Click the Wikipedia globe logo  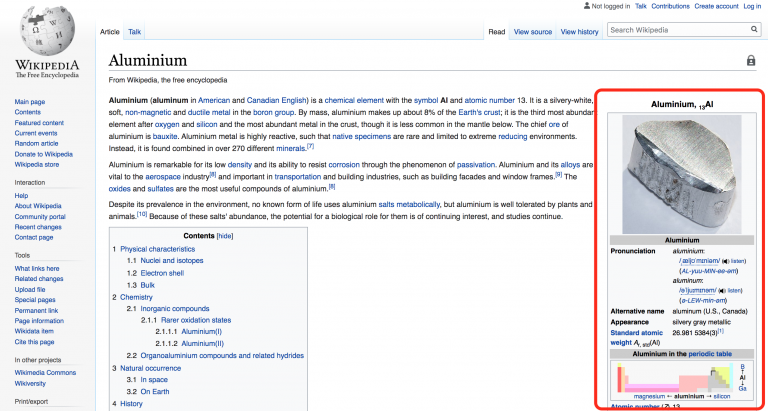47,31
